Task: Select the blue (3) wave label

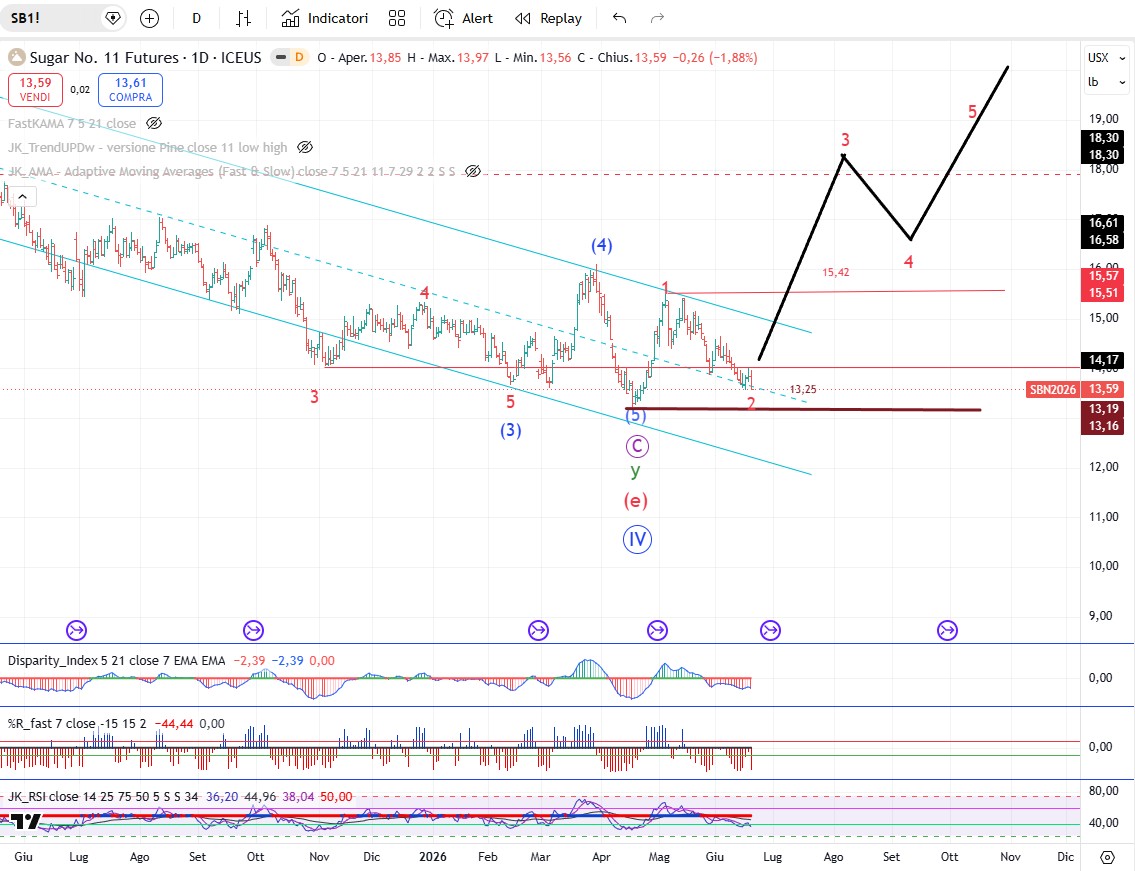Action: coord(511,430)
